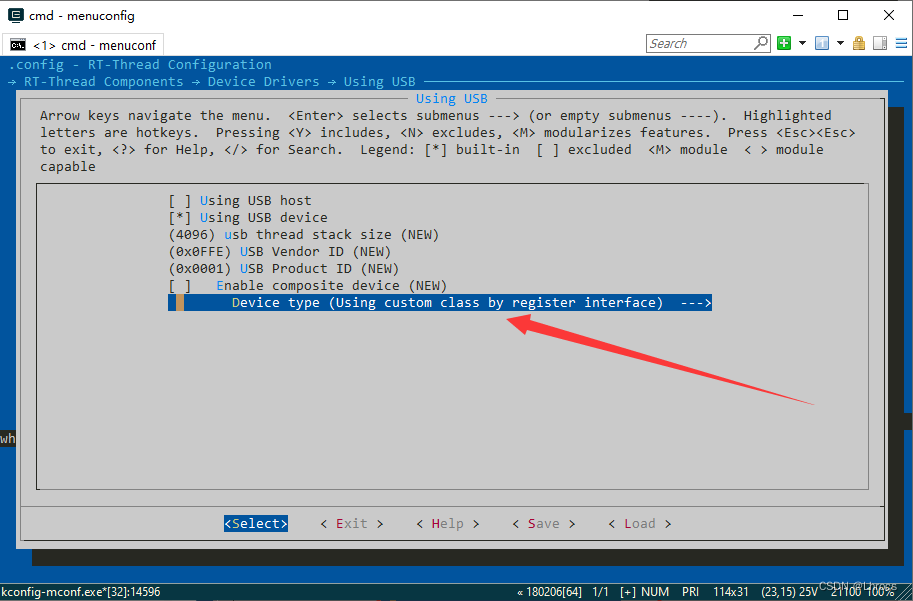Viewport: 913px width, 601px height.
Task: Click the cmd icon on the console tab
Action: 18,45
